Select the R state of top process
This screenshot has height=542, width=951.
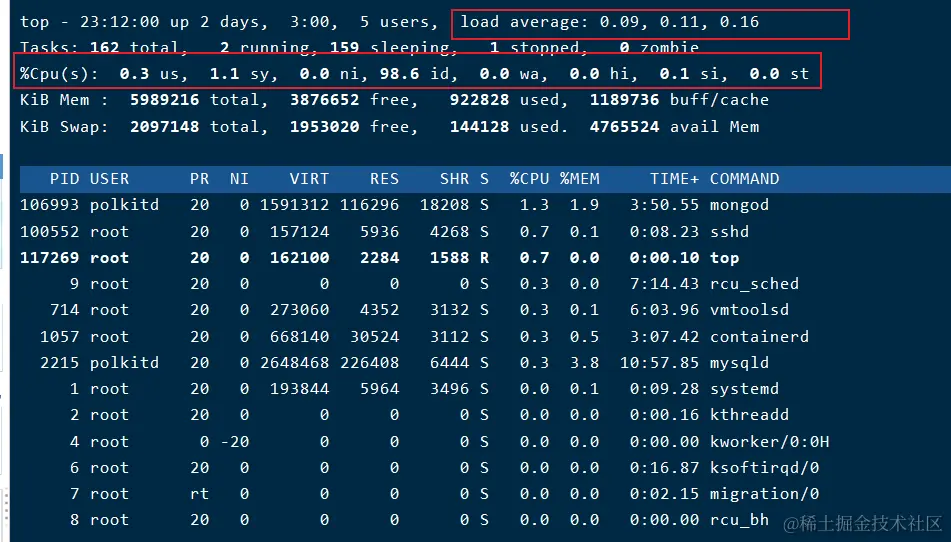coord(484,258)
